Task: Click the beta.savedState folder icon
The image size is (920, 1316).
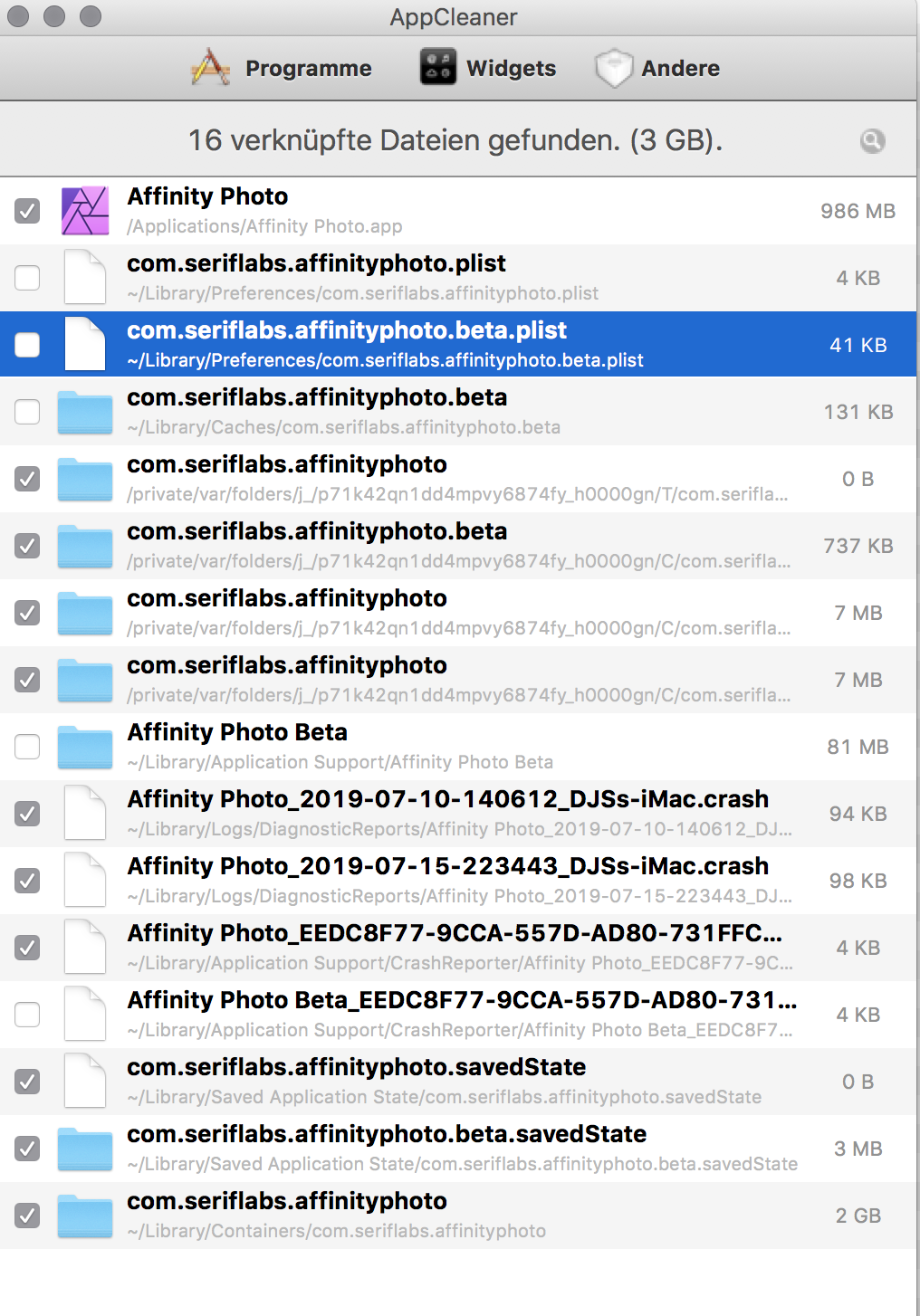Action: tap(85, 1149)
